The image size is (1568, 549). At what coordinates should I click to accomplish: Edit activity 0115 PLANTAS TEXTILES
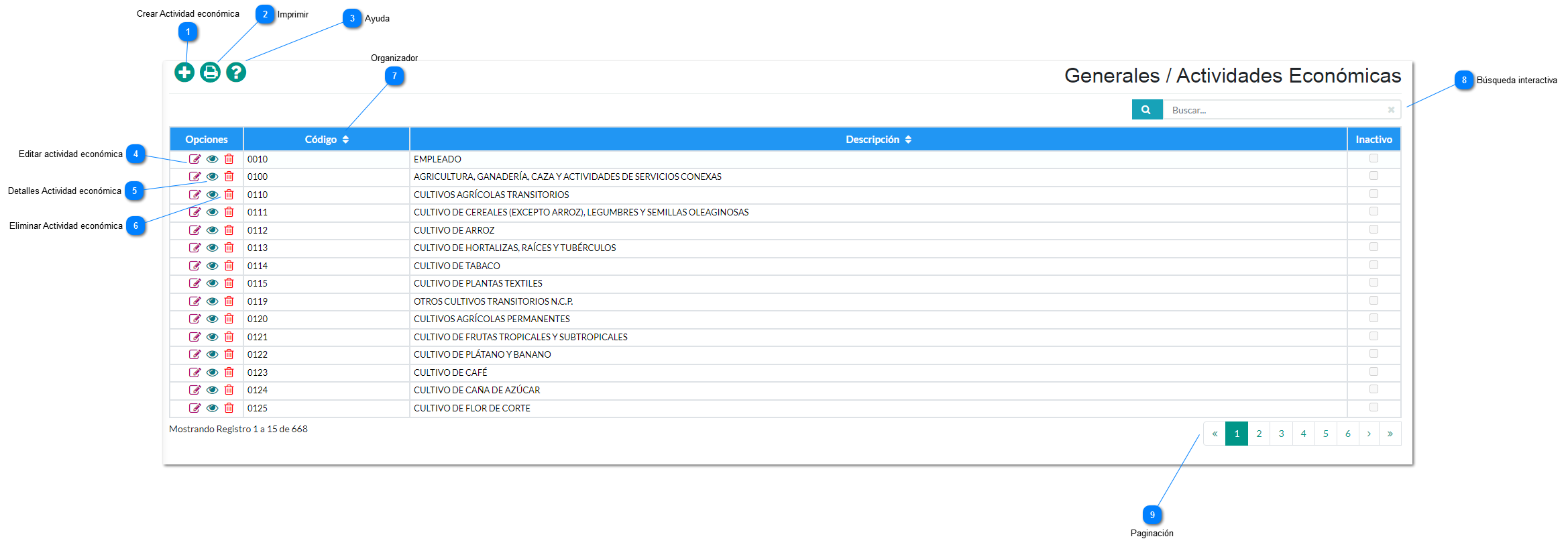click(x=194, y=283)
